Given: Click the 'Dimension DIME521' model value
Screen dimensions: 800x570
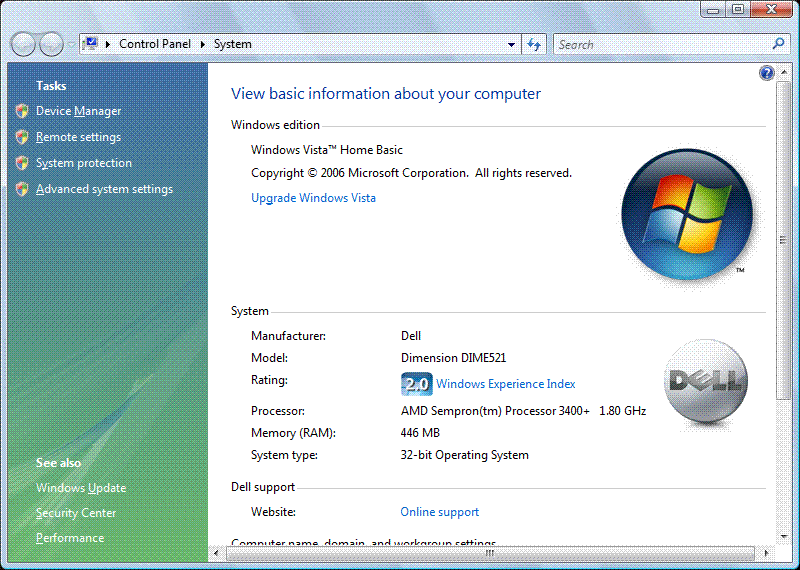Looking at the screenshot, I should click(x=453, y=358).
